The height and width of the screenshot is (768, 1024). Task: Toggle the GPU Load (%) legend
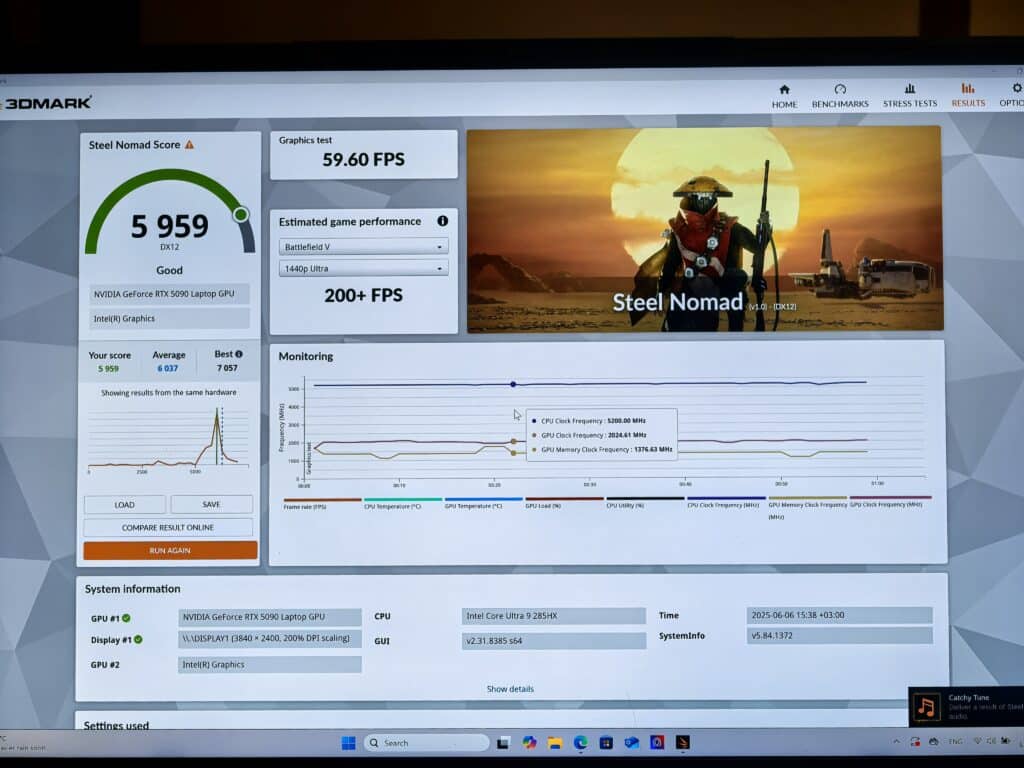click(x=564, y=502)
